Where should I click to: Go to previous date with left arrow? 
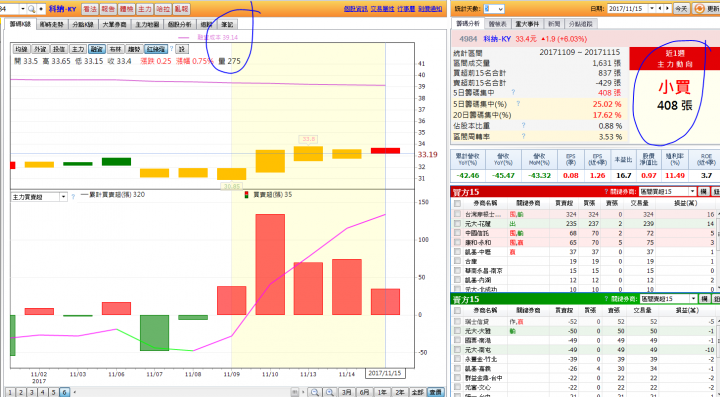click(660, 9)
